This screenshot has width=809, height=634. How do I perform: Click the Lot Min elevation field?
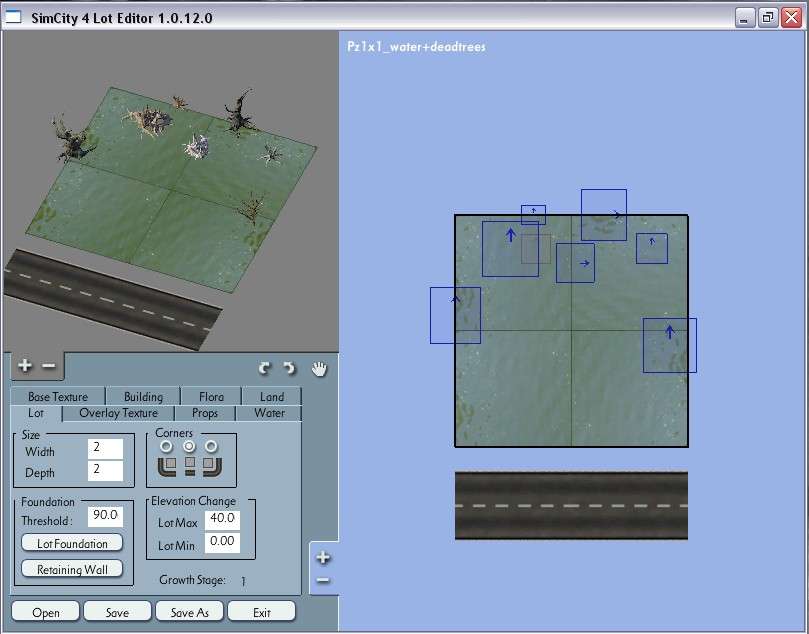[222, 543]
